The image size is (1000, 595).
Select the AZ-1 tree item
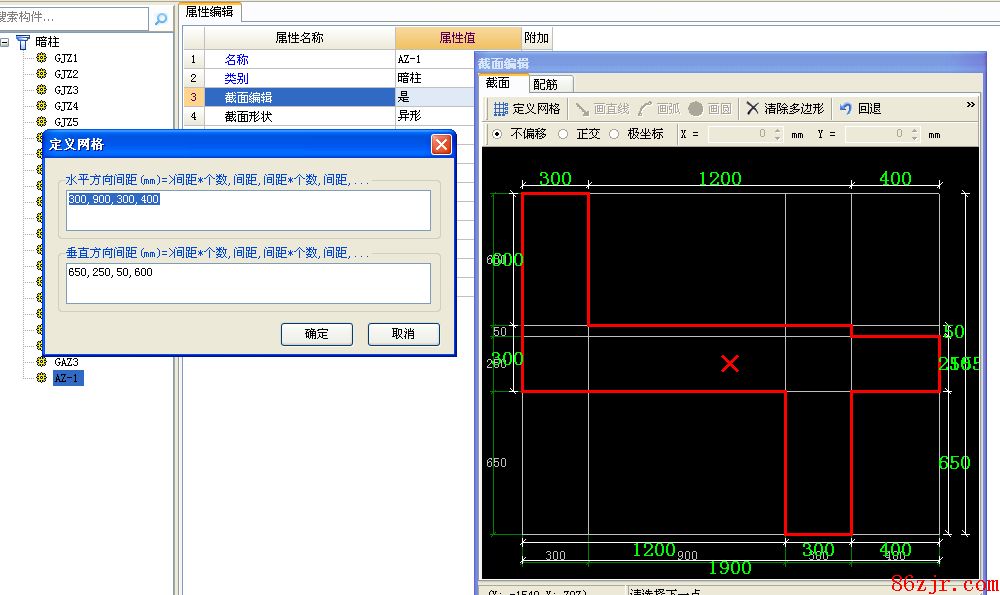68,377
